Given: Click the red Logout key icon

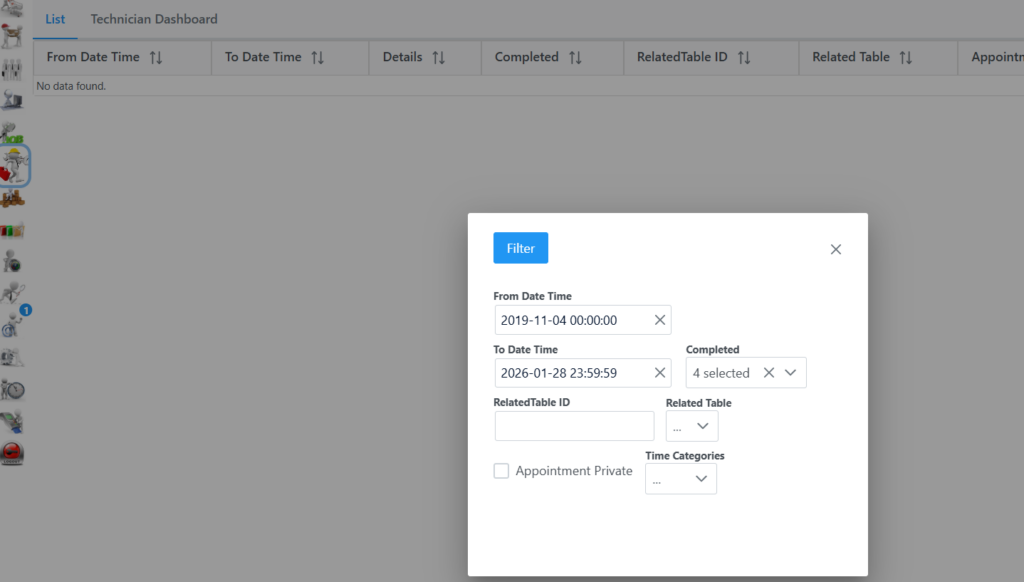Looking at the screenshot, I should coord(13,453).
